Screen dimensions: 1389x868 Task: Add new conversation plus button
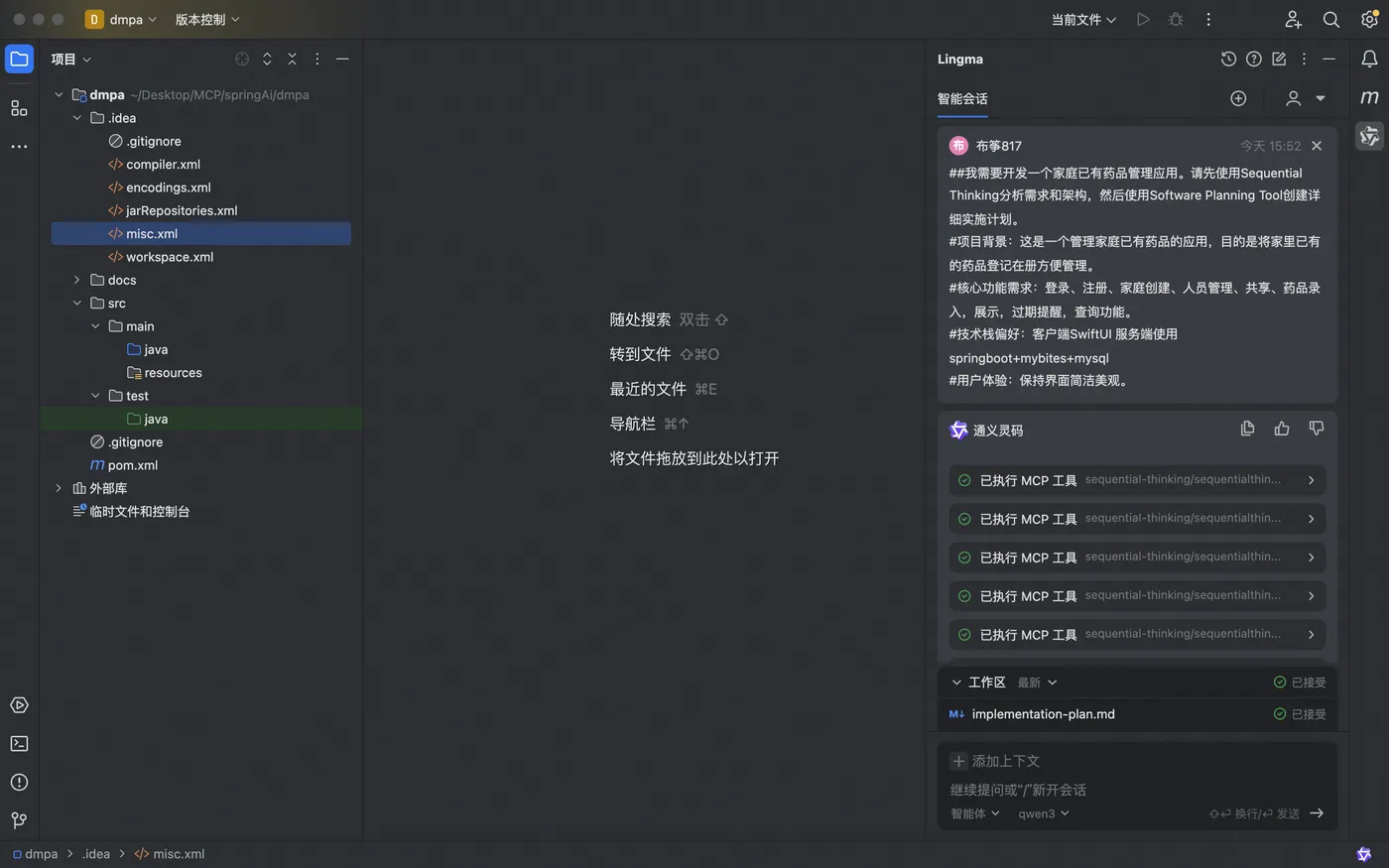[1238, 98]
